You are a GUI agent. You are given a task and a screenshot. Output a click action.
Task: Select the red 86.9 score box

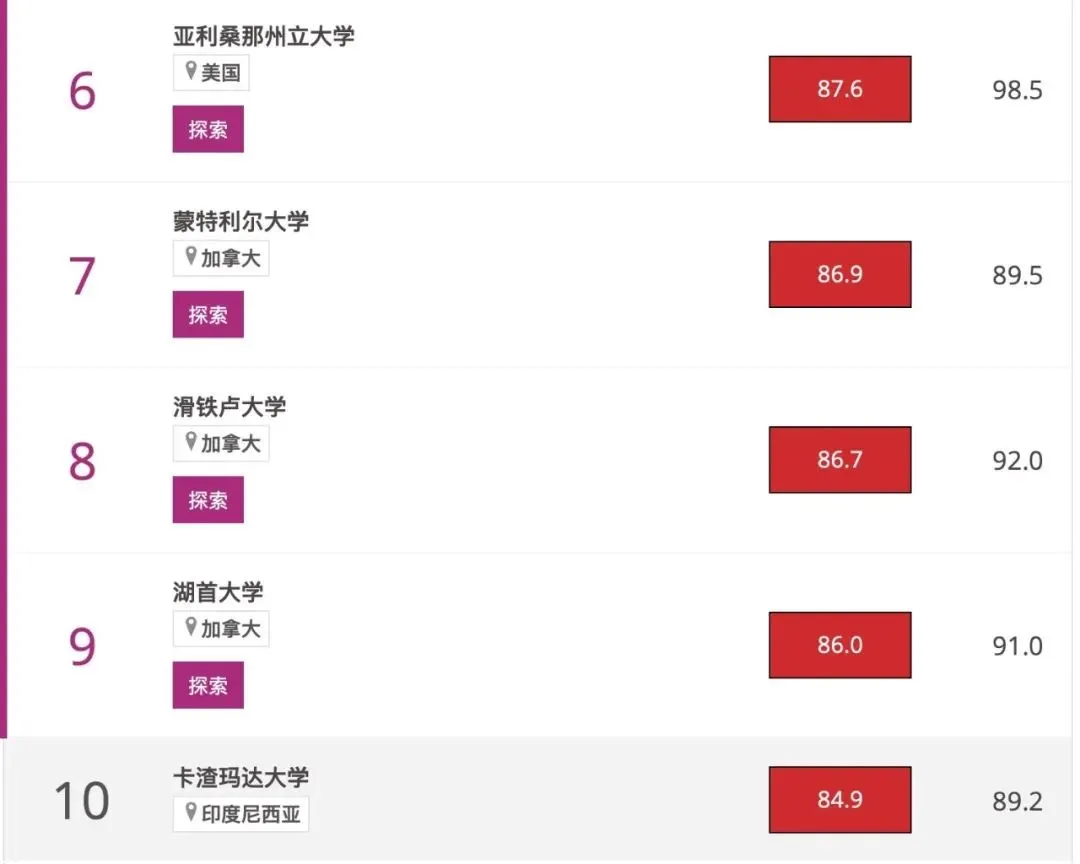(x=839, y=274)
